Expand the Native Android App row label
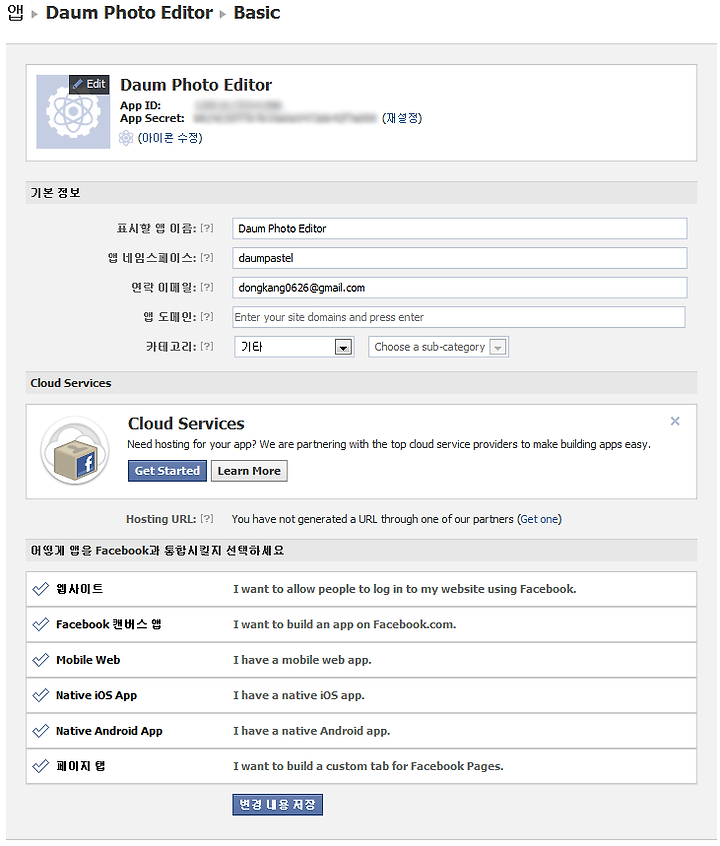Viewport: 720px width, 846px height. tap(109, 731)
